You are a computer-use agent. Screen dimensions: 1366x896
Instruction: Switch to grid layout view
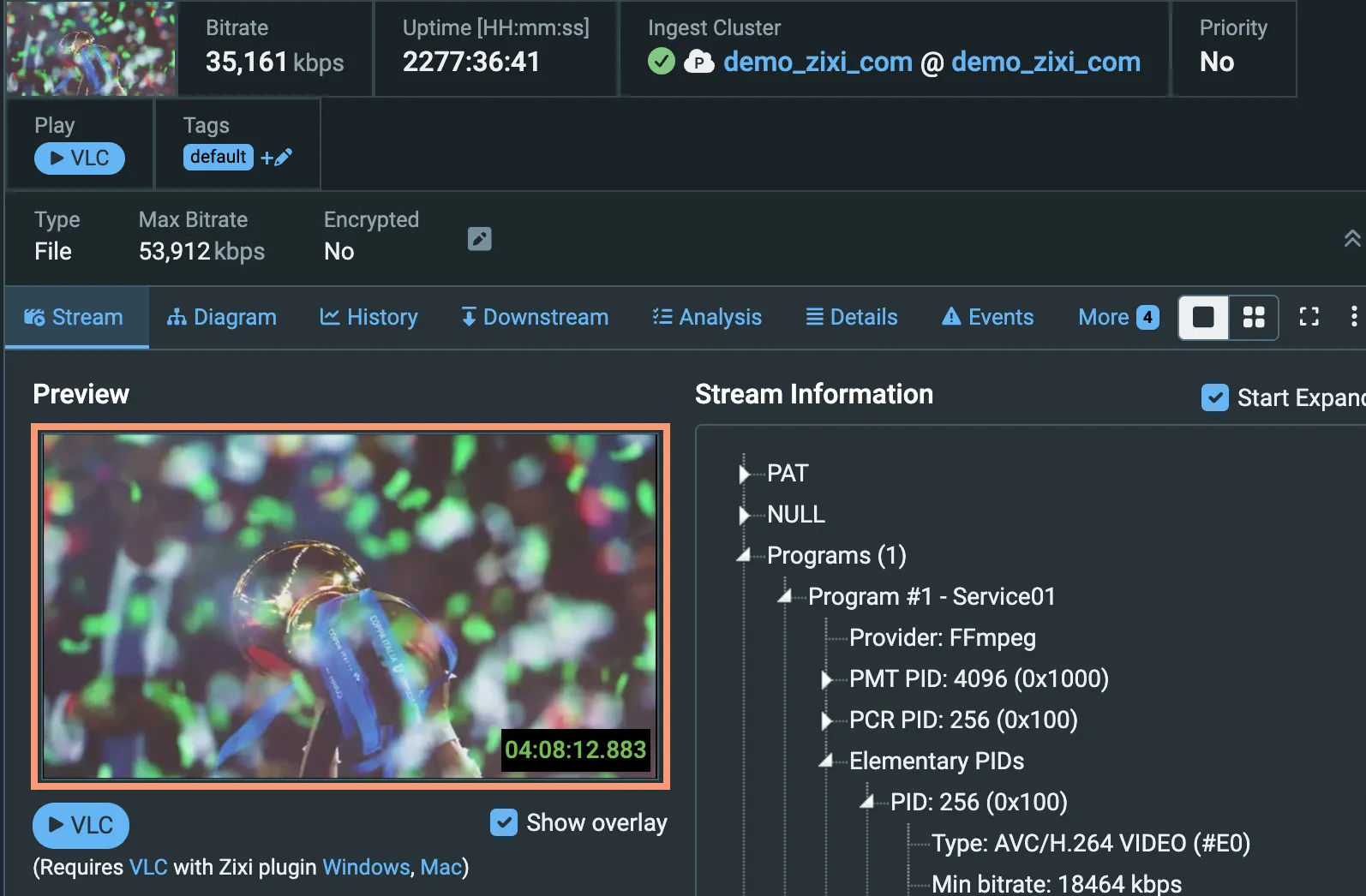[1254, 318]
